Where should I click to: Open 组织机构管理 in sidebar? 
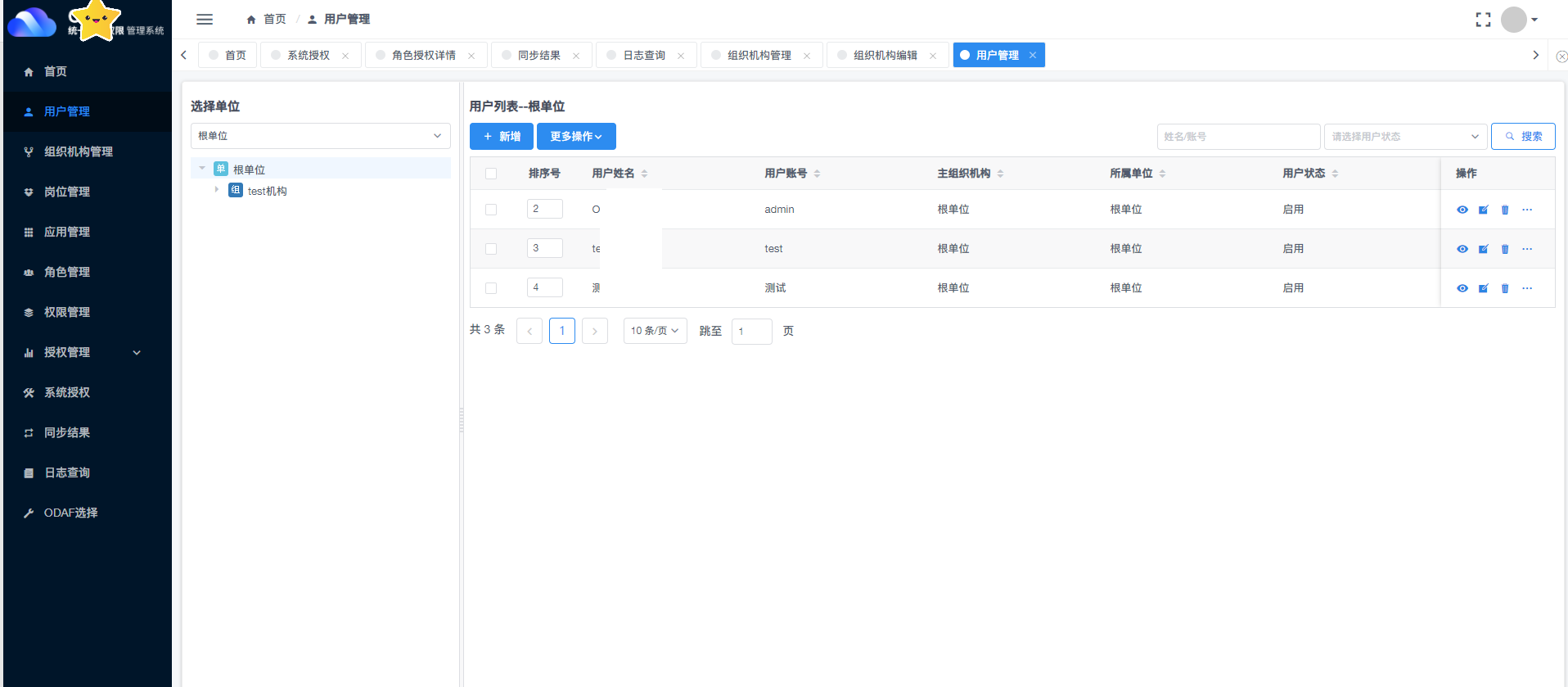[x=87, y=151]
